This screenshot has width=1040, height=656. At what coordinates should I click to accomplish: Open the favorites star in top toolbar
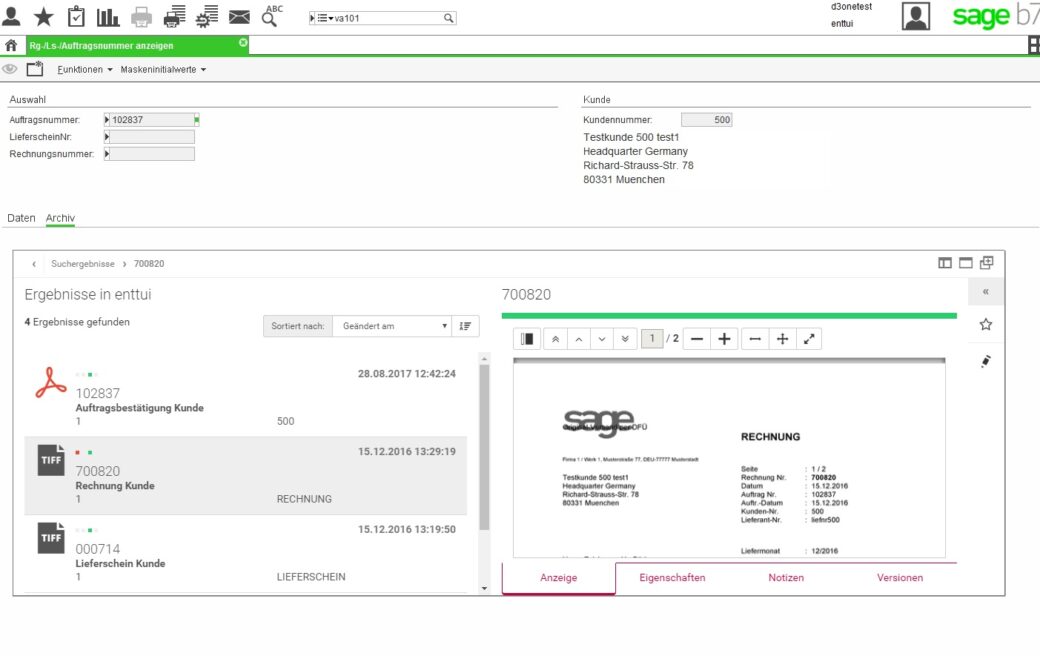pyautogui.click(x=44, y=17)
